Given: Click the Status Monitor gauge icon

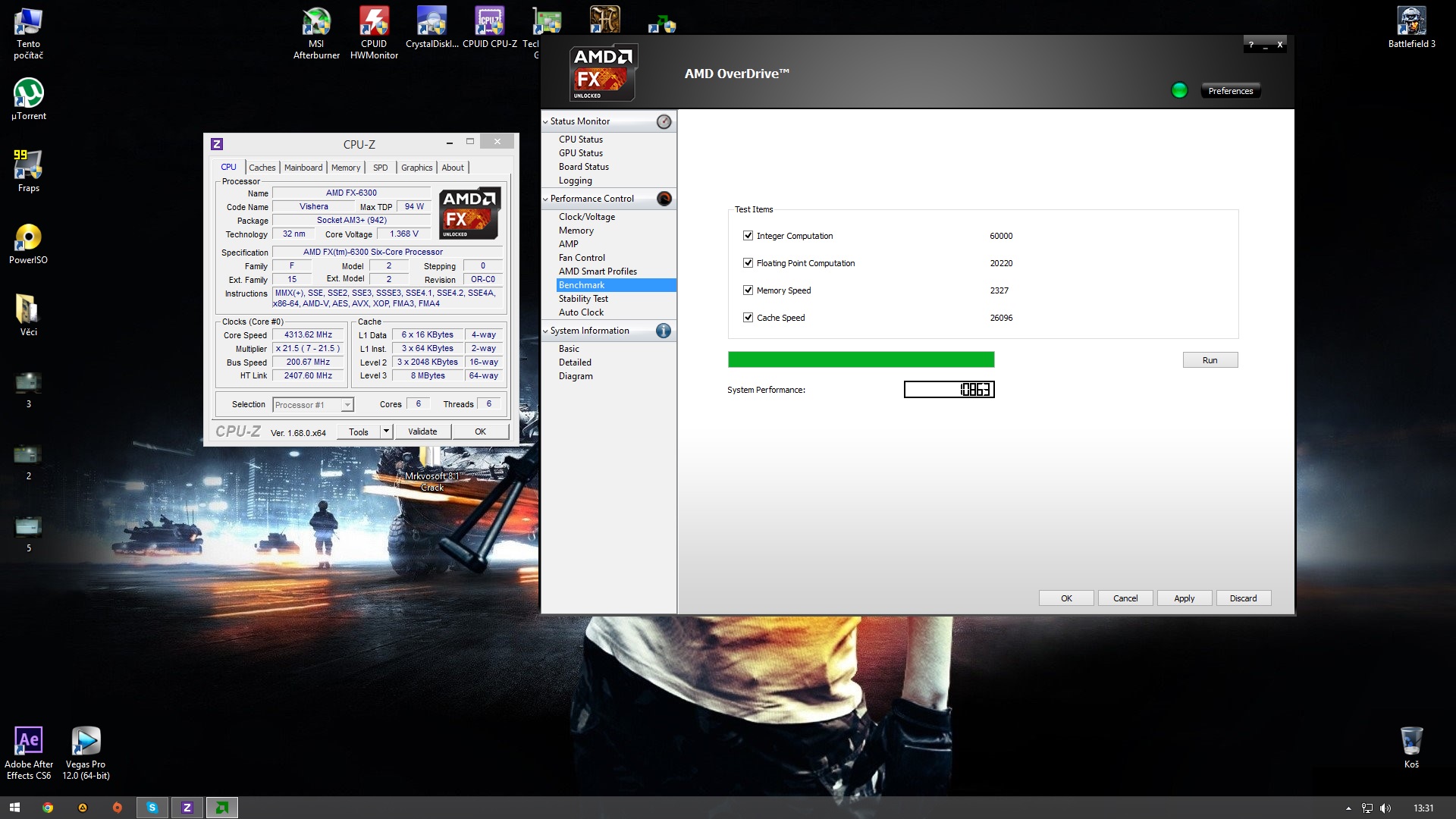Looking at the screenshot, I should click(664, 121).
